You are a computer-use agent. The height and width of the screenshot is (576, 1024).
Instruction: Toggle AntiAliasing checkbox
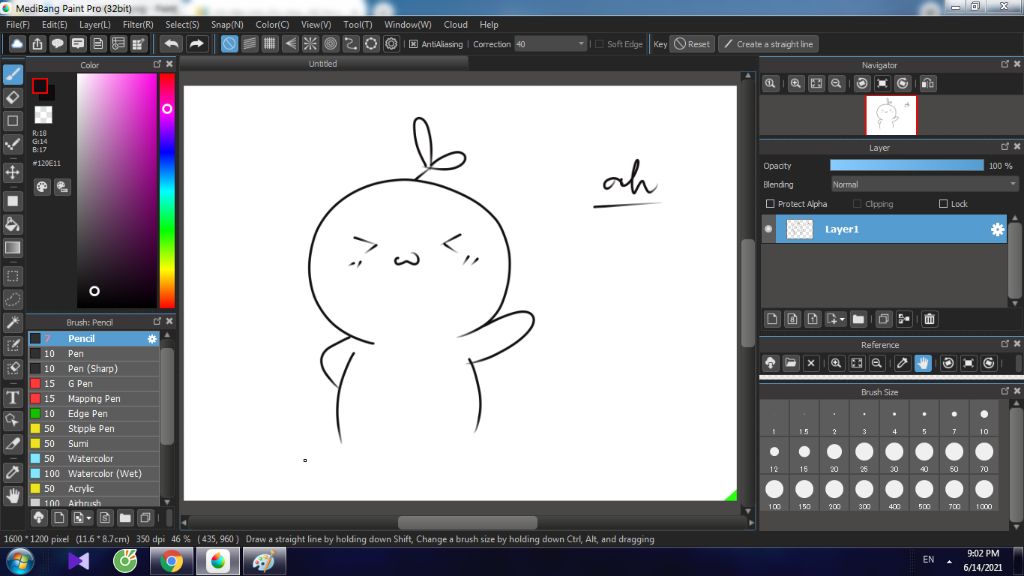413,44
